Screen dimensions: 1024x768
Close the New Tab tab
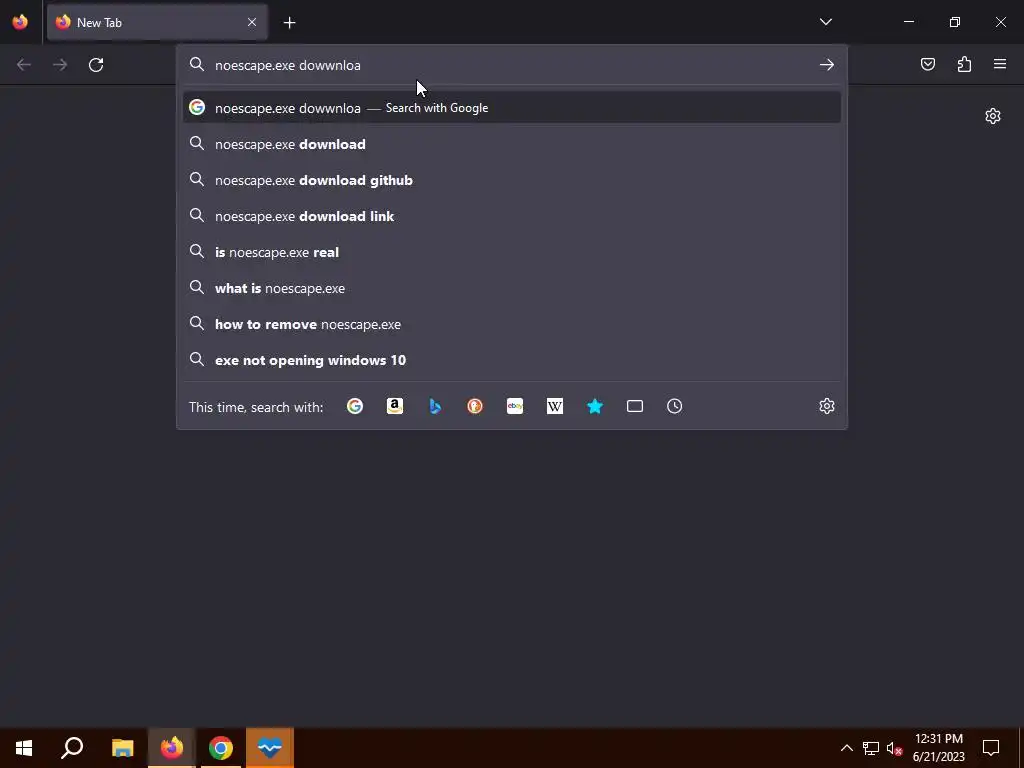pos(252,22)
